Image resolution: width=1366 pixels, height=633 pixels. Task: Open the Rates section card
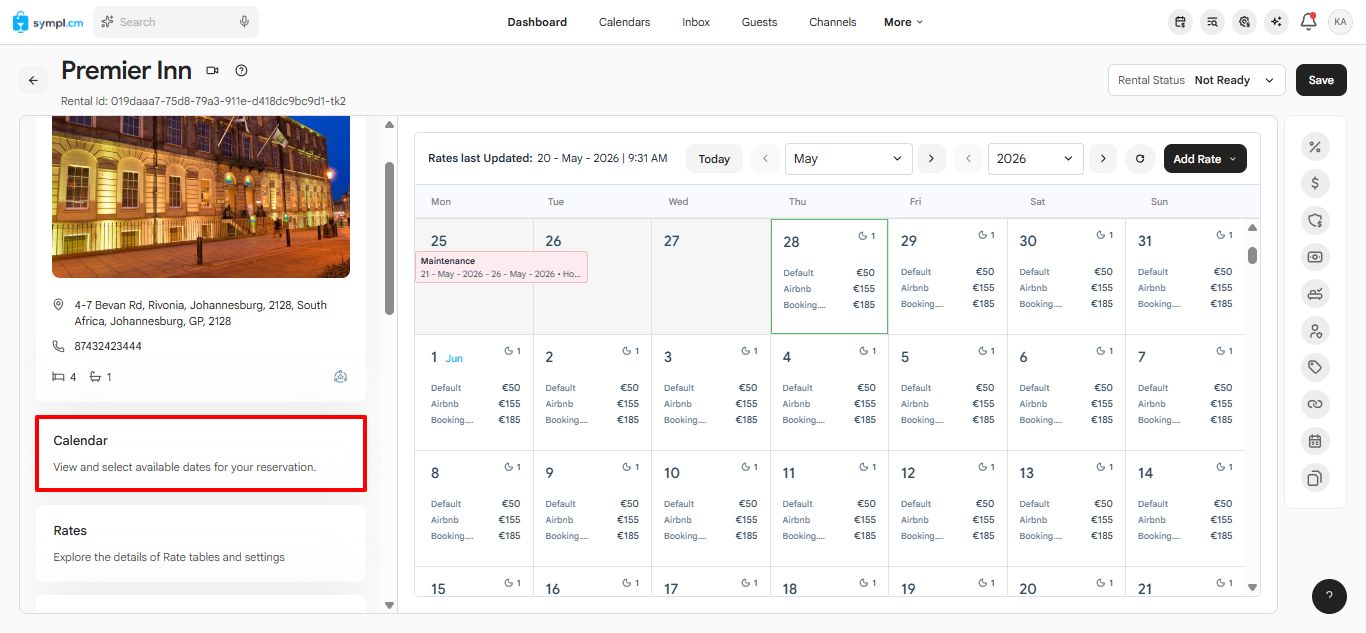(x=201, y=543)
